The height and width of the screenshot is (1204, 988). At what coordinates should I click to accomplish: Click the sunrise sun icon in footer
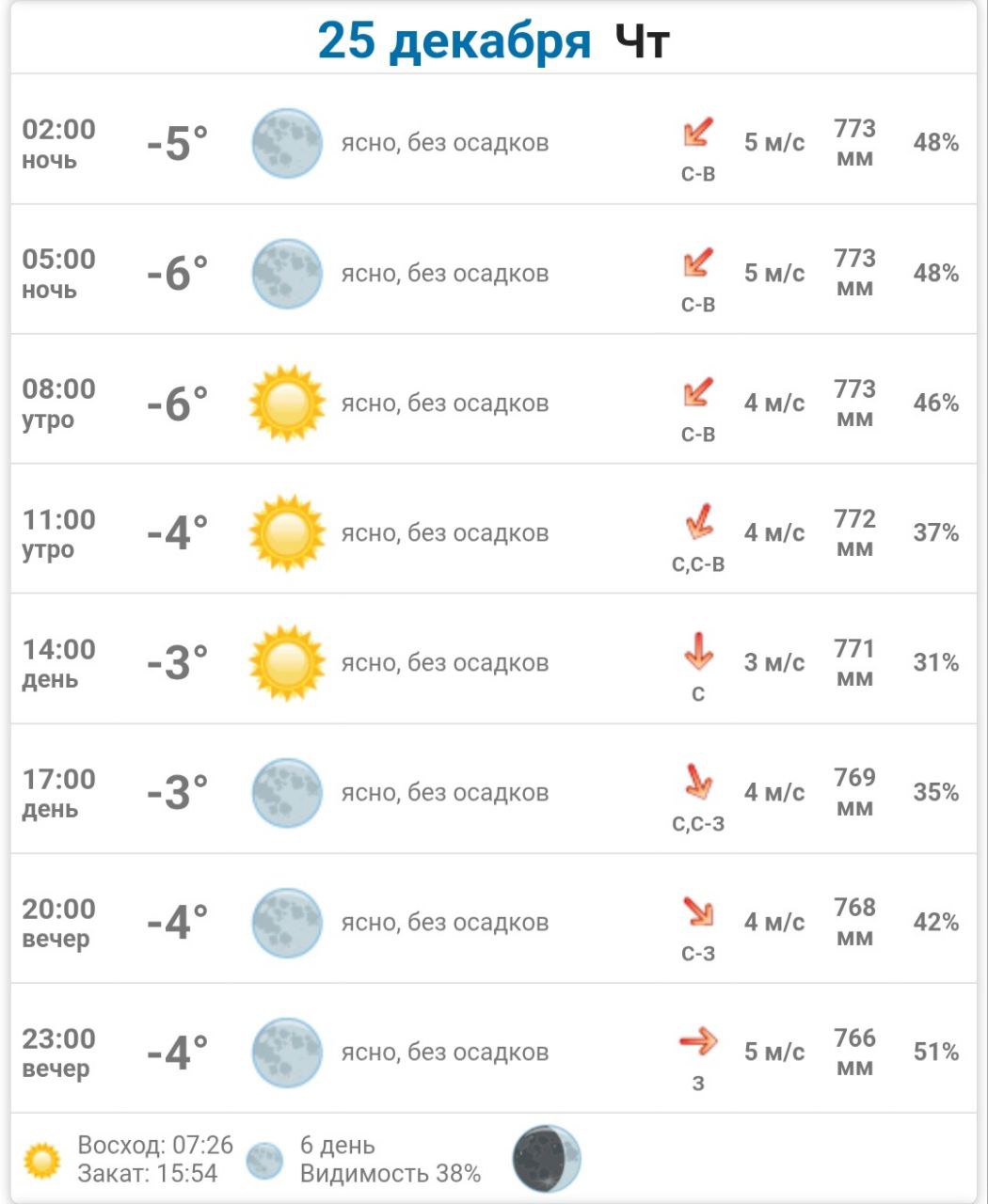42,1161
